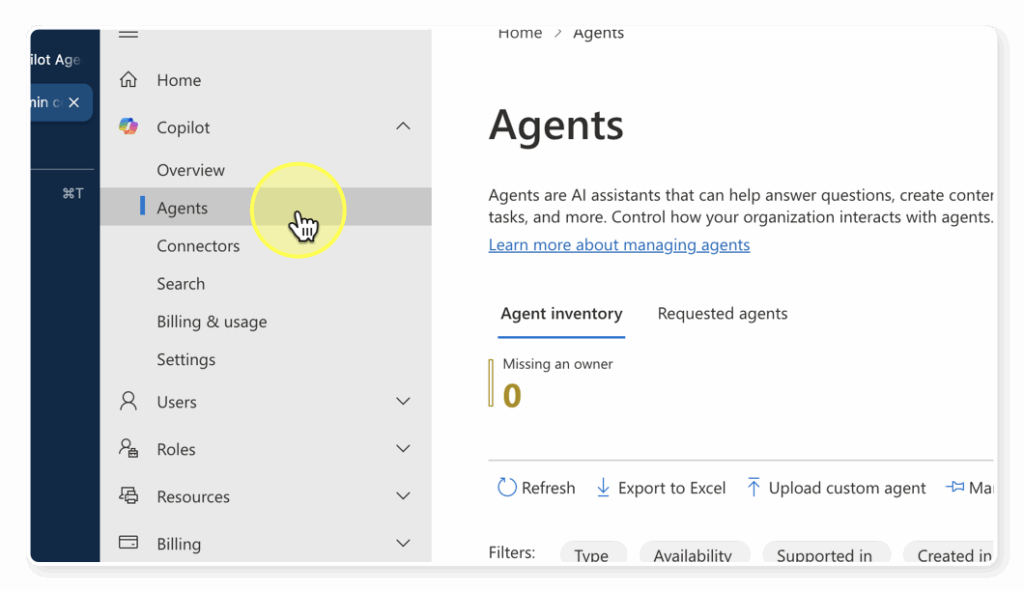Click the Resources printer-like icon
This screenshot has width=1024, height=591.
[128, 496]
